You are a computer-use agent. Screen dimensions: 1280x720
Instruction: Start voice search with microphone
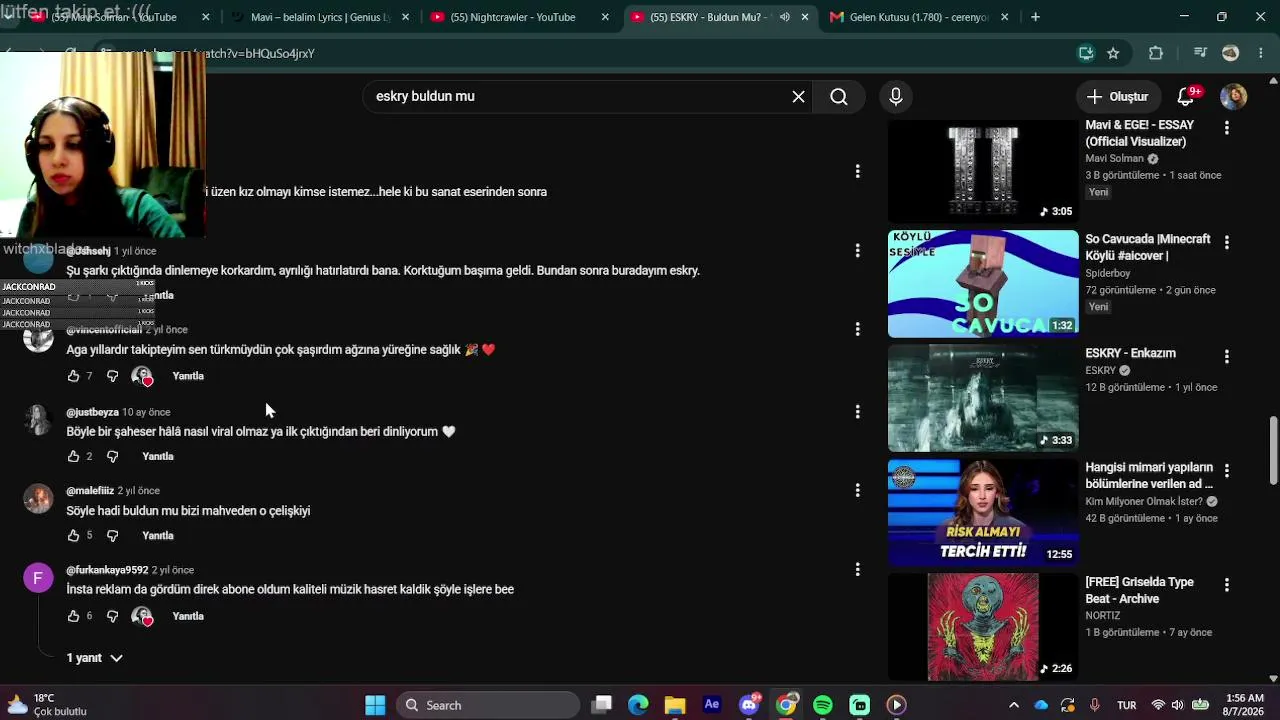[896, 96]
